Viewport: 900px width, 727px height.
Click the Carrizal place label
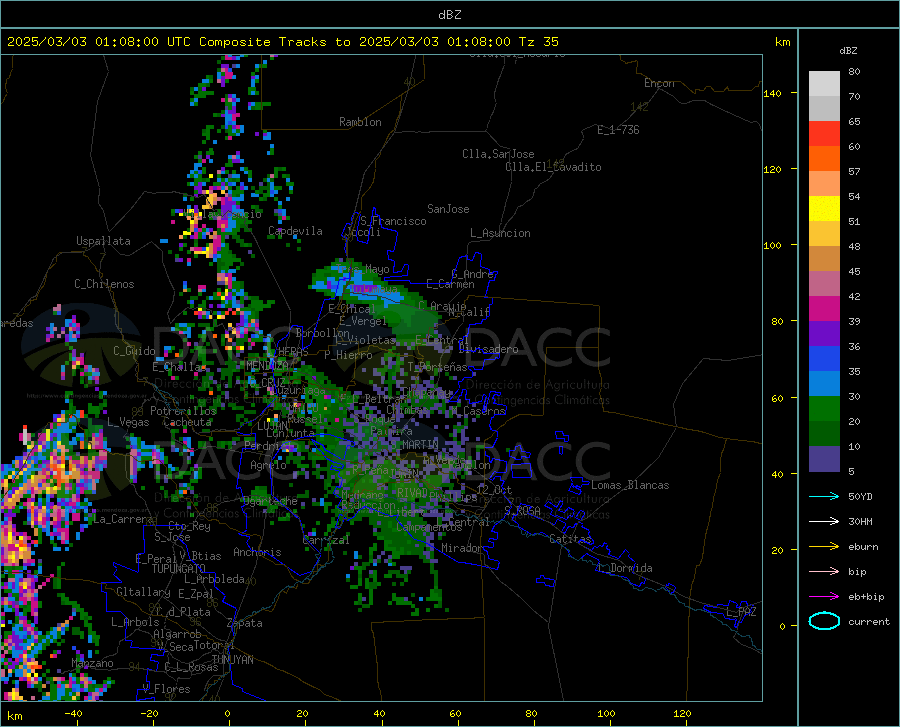click(326, 540)
